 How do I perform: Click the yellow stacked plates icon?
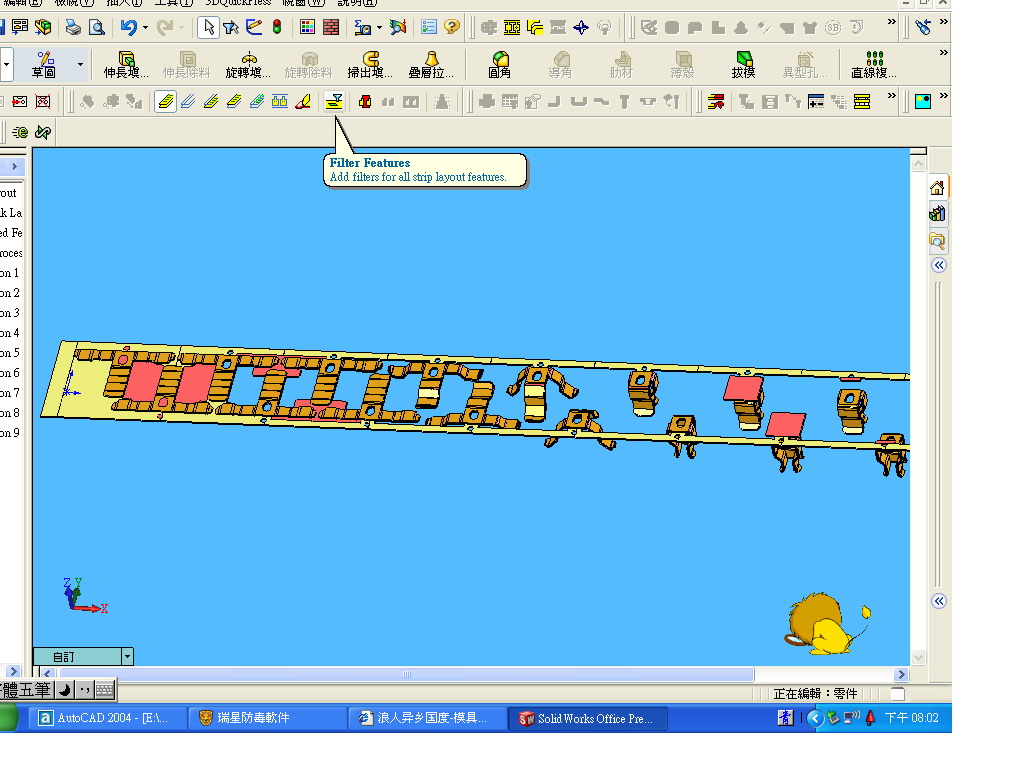862,102
